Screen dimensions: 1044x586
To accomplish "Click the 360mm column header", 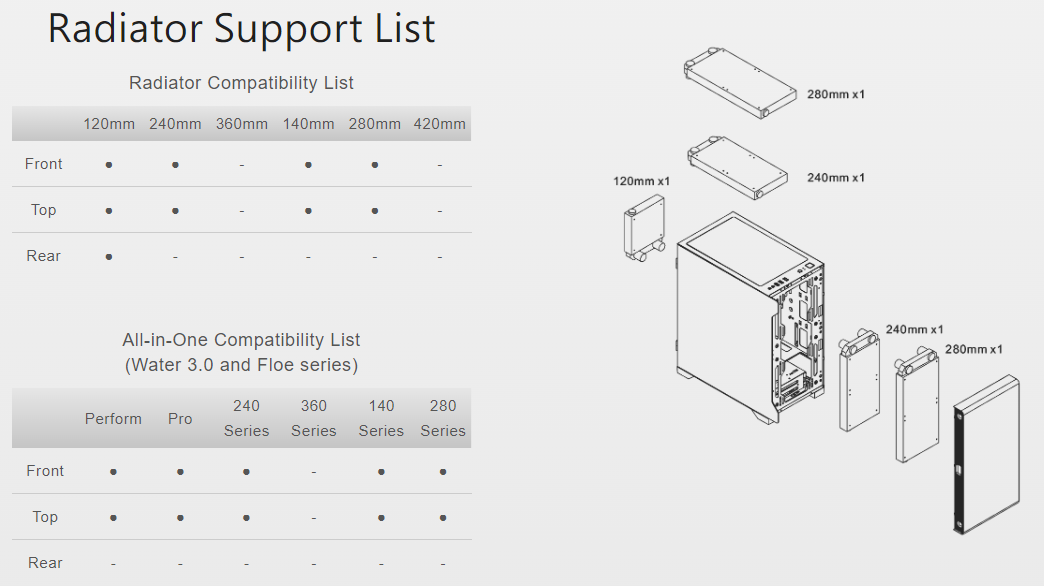I will (x=242, y=124).
